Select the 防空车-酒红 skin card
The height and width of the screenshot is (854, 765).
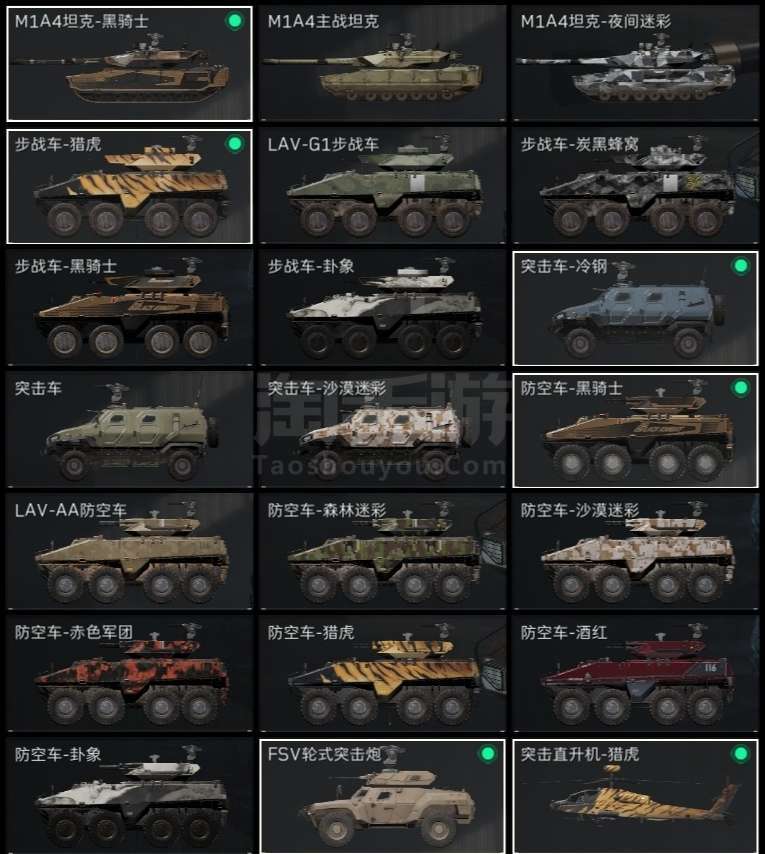pyautogui.click(x=635, y=674)
